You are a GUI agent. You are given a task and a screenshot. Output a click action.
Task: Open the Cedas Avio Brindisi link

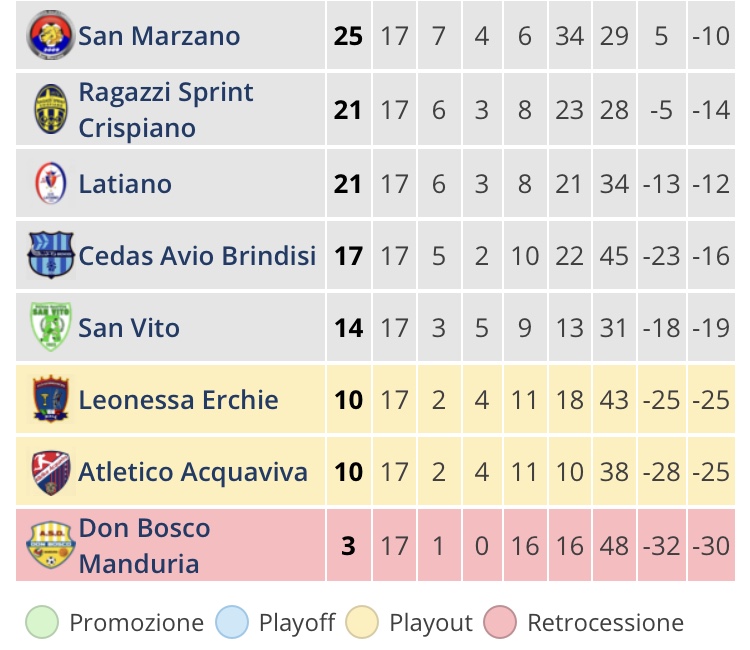click(197, 255)
